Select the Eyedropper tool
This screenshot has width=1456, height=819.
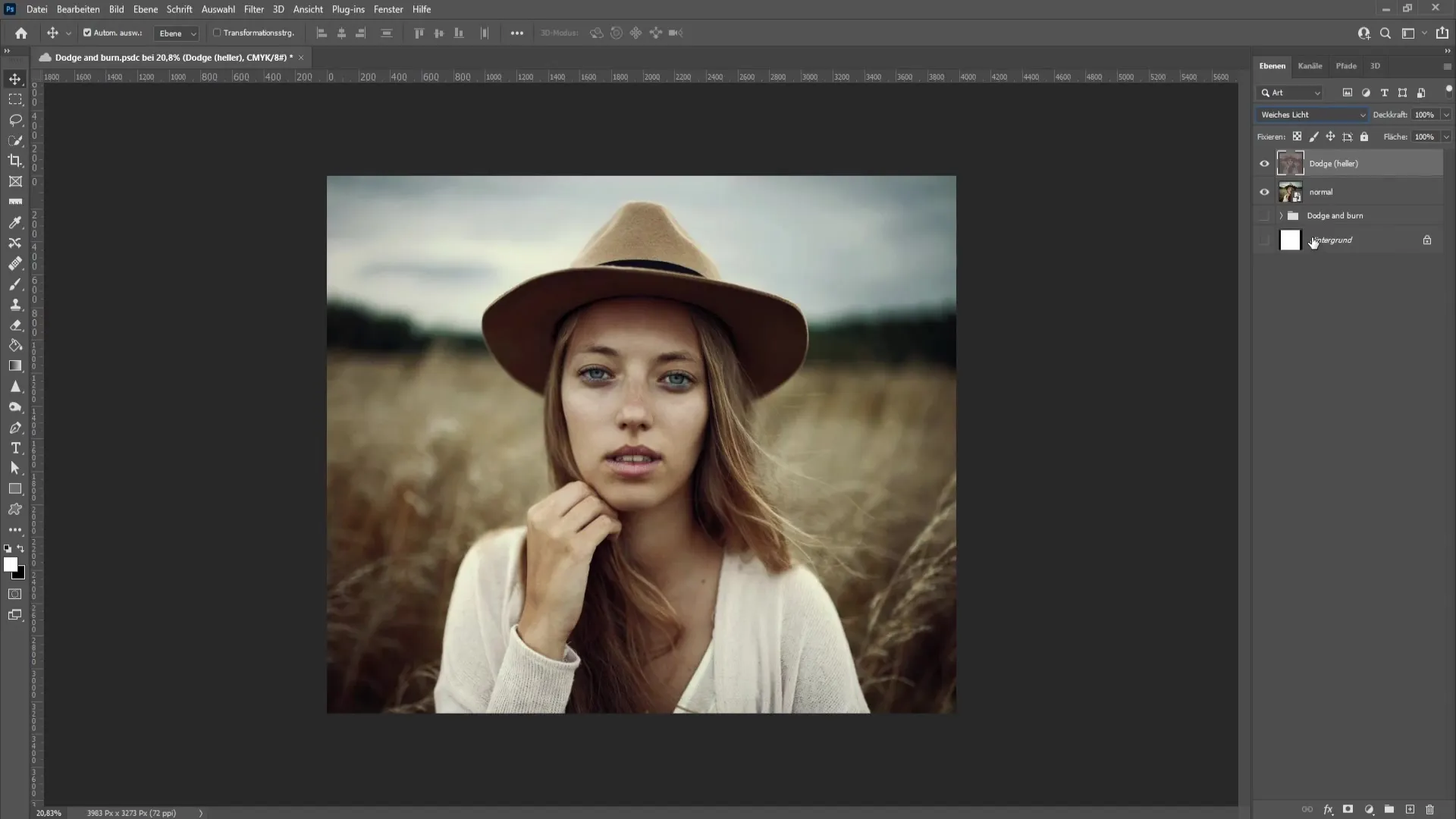15,222
